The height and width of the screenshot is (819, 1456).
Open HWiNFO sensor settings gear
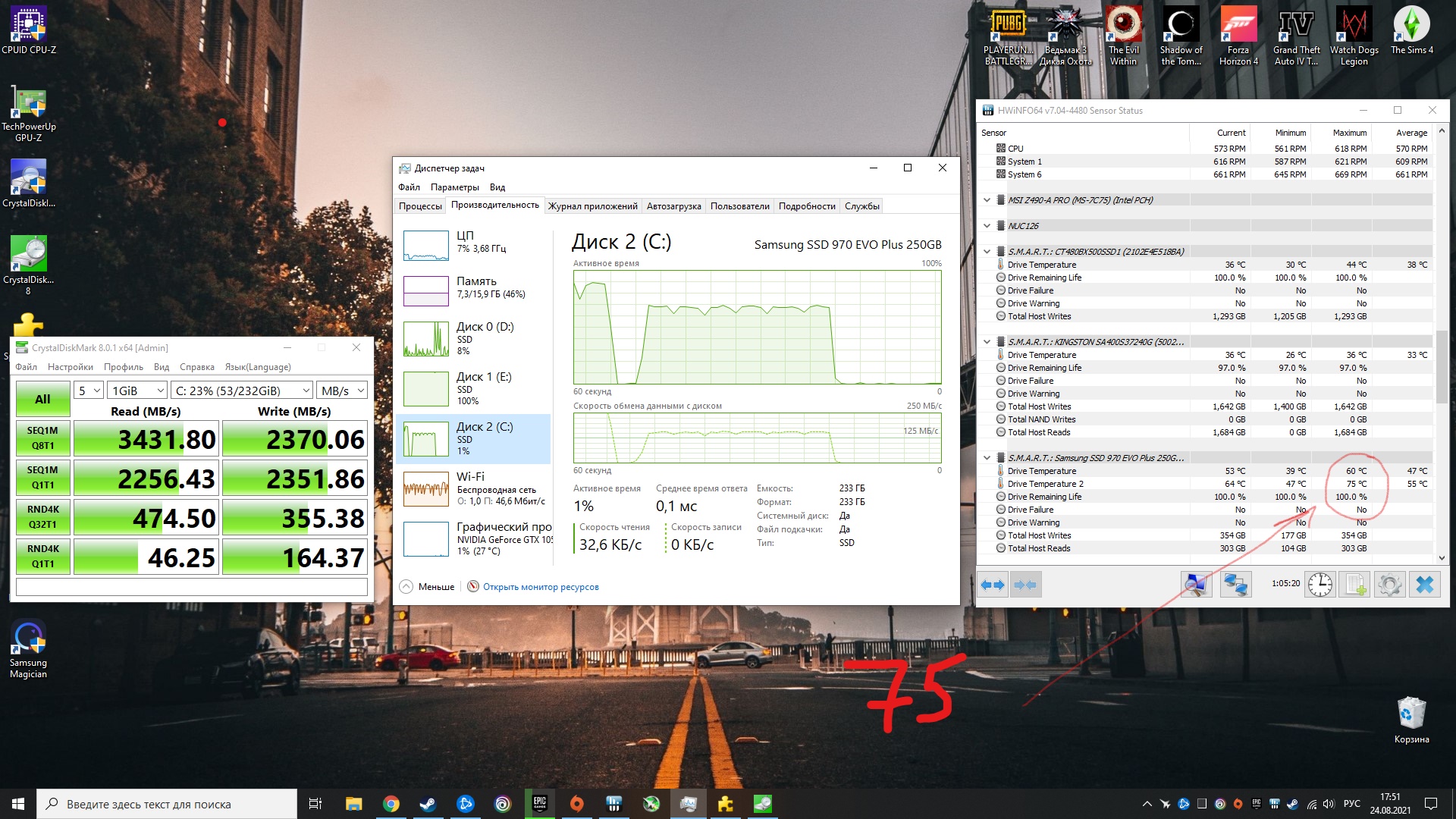[1389, 585]
